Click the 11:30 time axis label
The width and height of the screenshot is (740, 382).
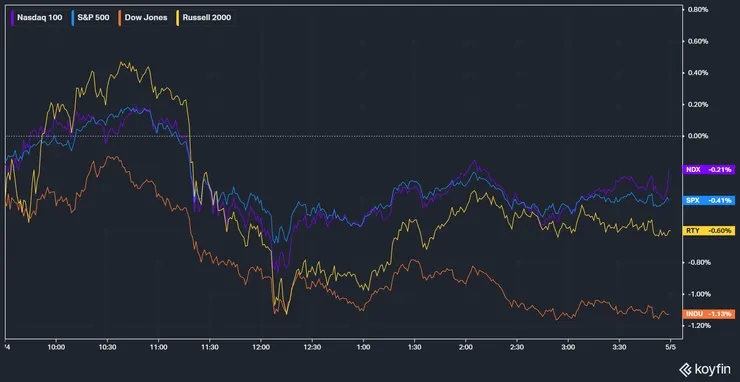[210, 347]
